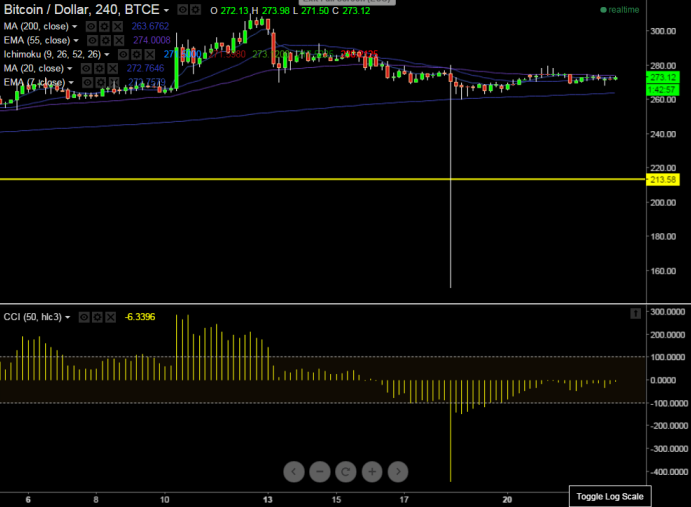691x507 pixels.
Task: Click the high value 273.98 in header
Action: tap(276, 11)
